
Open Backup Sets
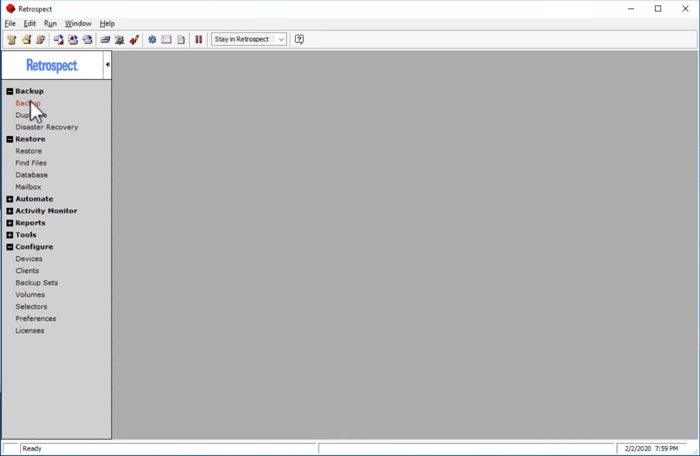click(x=37, y=283)
